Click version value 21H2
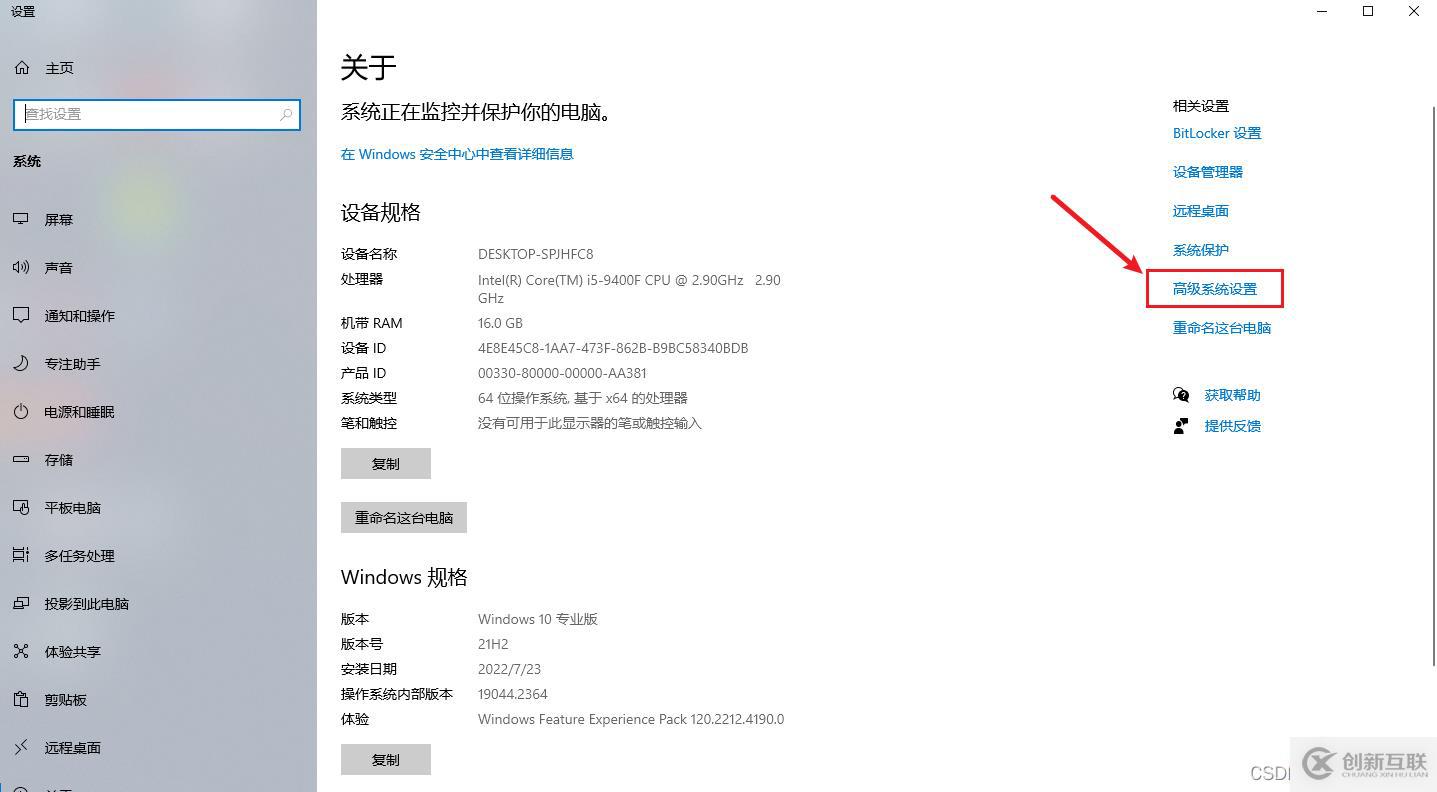Screen dimensions: 1437x792 click(493, 644)
